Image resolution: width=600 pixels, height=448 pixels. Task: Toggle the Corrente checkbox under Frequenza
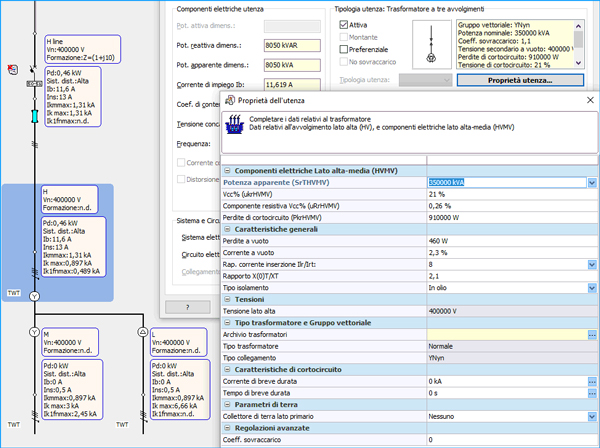tap(181, 163)
